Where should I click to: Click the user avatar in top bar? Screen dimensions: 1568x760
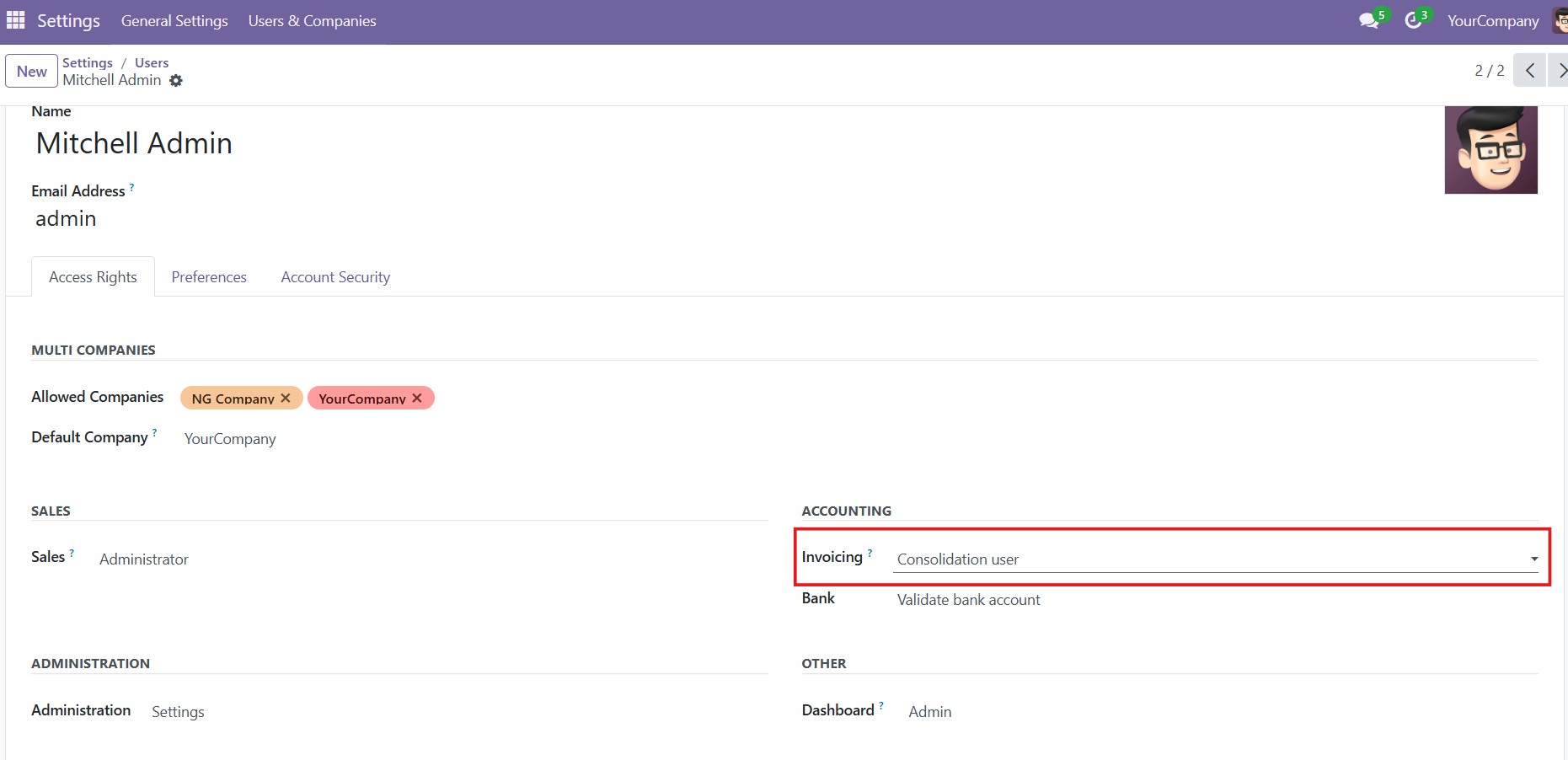pos(1560,21)
